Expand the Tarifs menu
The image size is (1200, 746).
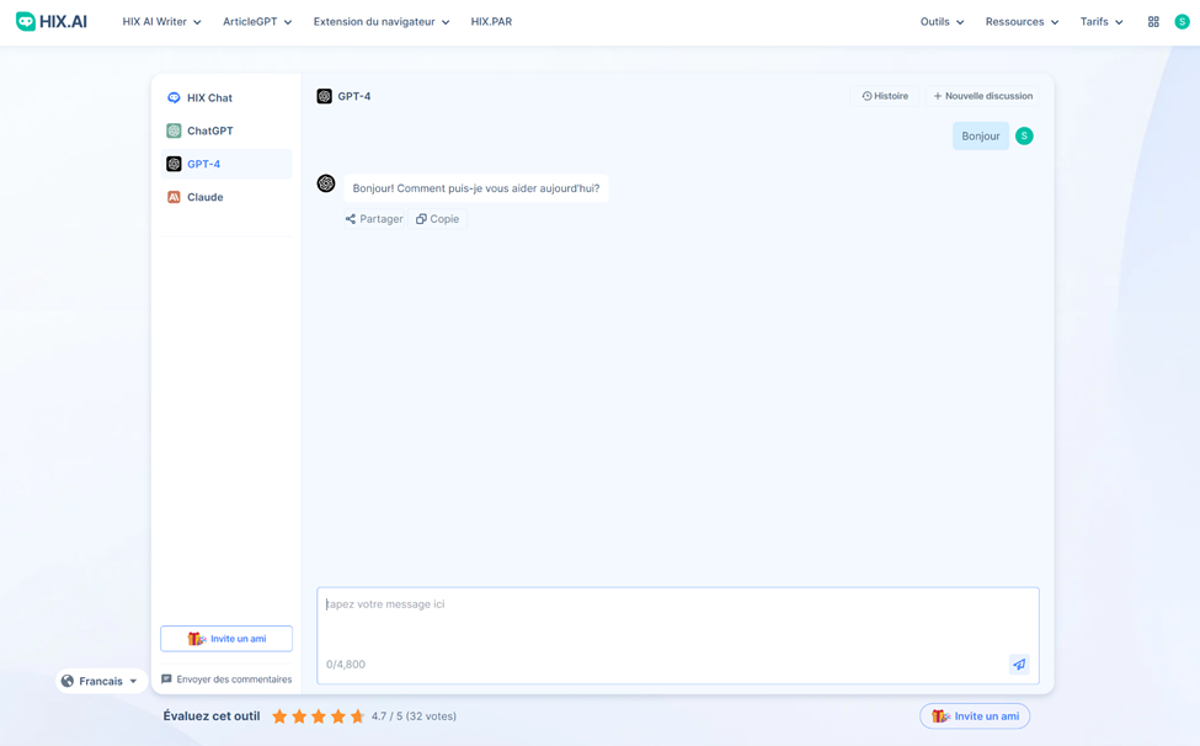(x=1102, y=22)
